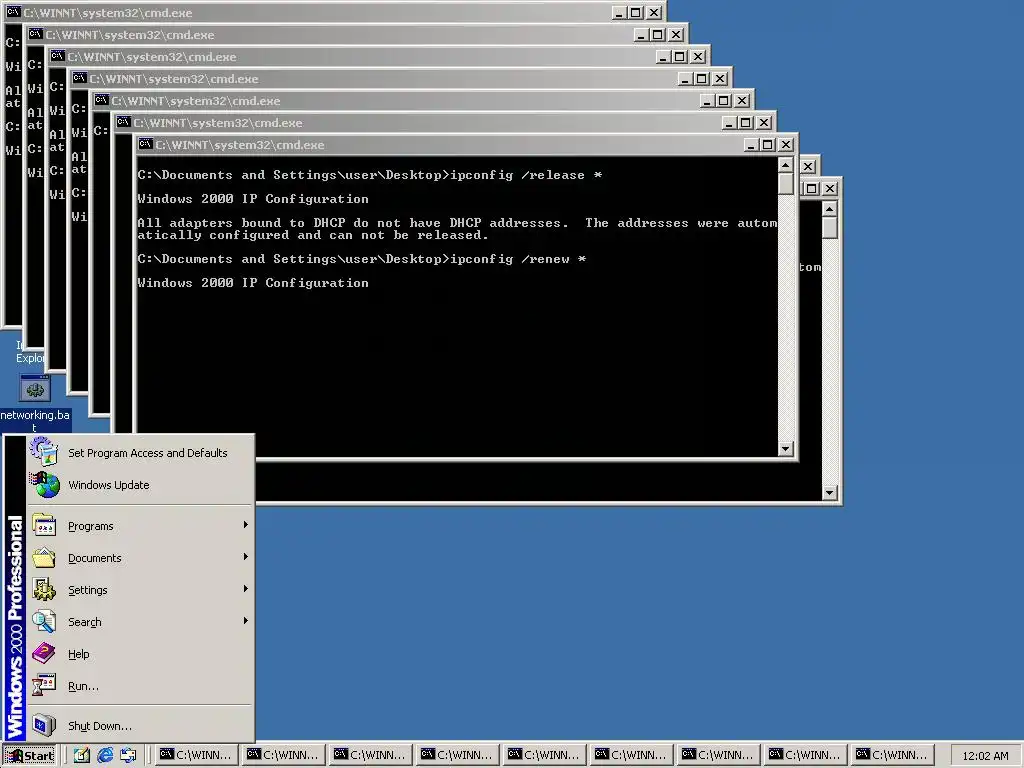This screenshot has height=768, width=1024.
Task: Select the networking.bat desktop icon
Action: tap(35, 402)
